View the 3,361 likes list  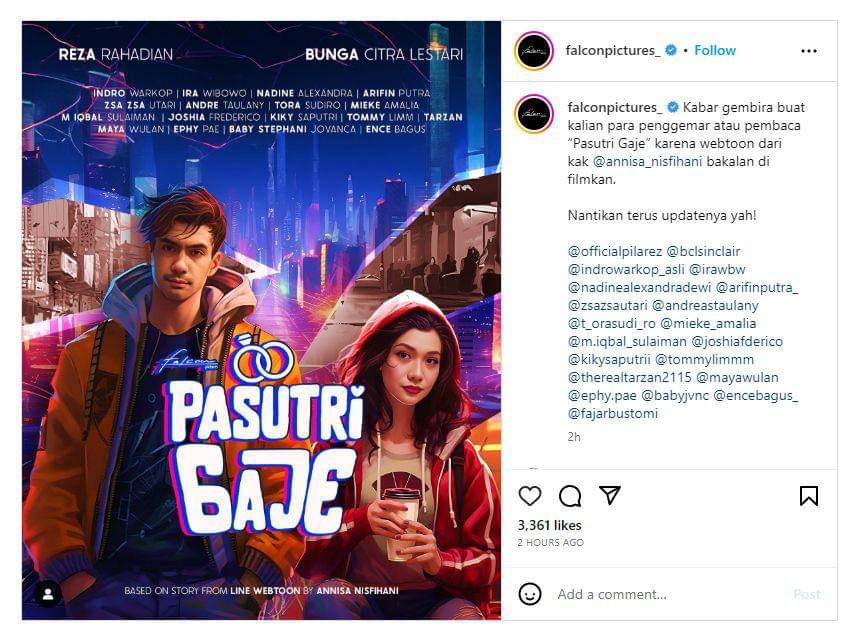[x=549, y=525]
